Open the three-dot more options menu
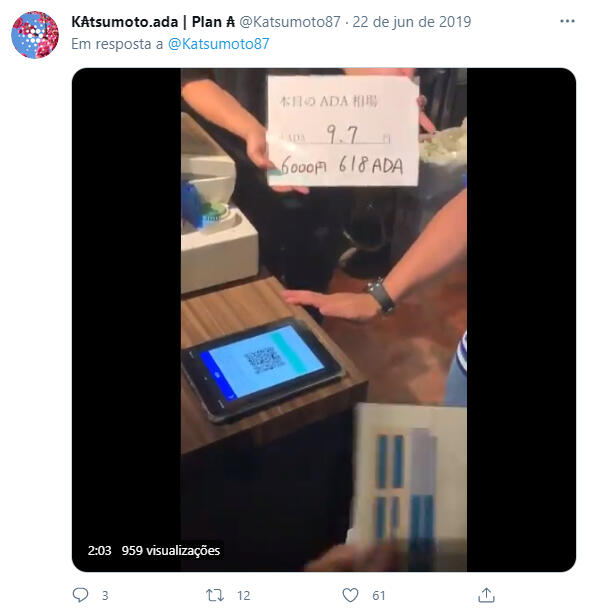 [x=567, y=21]
